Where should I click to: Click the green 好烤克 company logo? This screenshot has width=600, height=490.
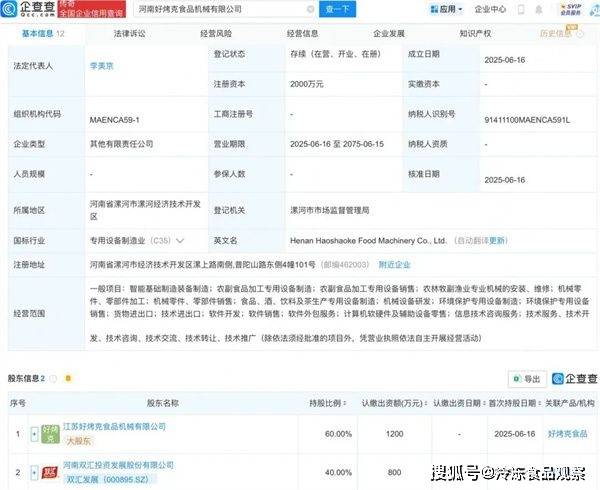(x=50, y=434)
